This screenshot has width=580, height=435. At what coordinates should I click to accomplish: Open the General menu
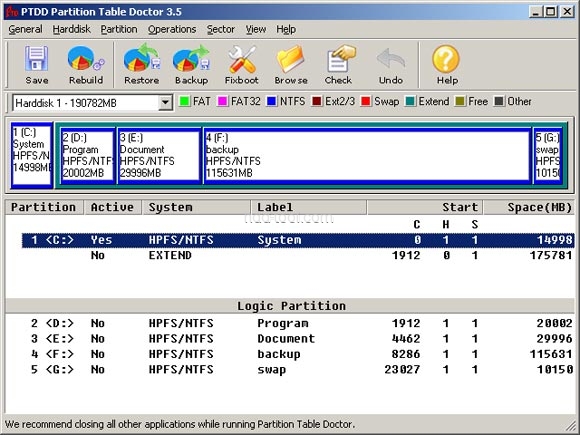25,29
